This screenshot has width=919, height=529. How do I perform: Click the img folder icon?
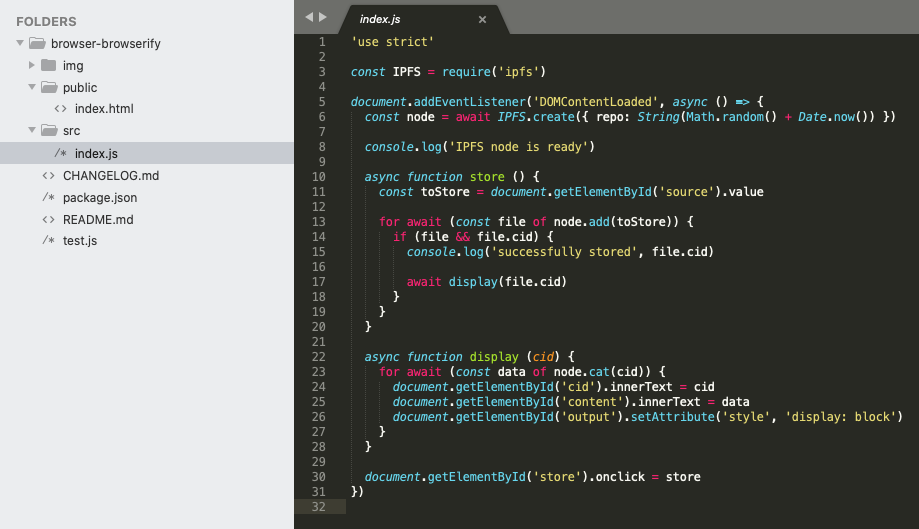[x=49, y=65]
